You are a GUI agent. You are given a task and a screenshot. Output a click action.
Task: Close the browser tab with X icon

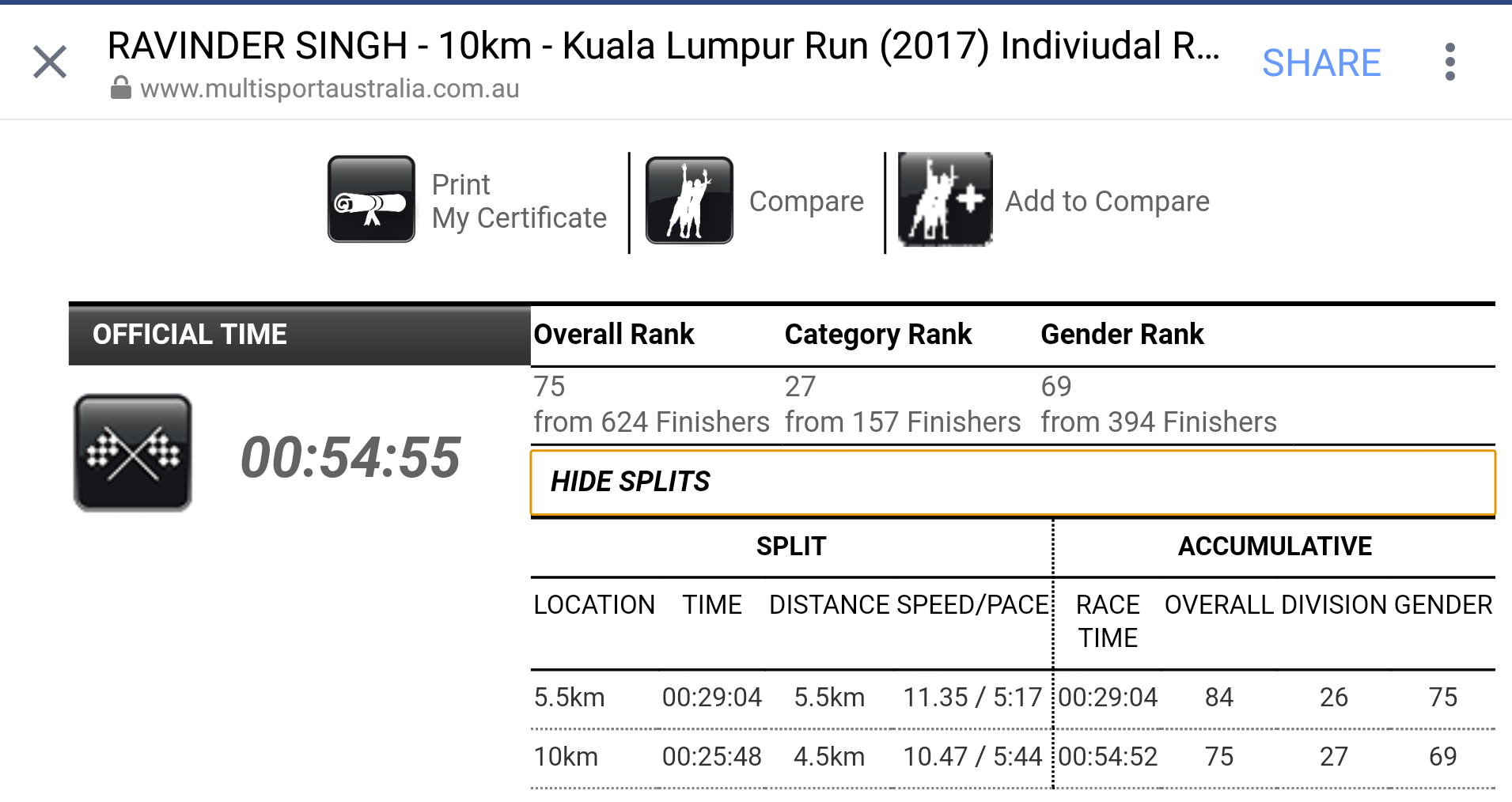click(x=50, y=62)
